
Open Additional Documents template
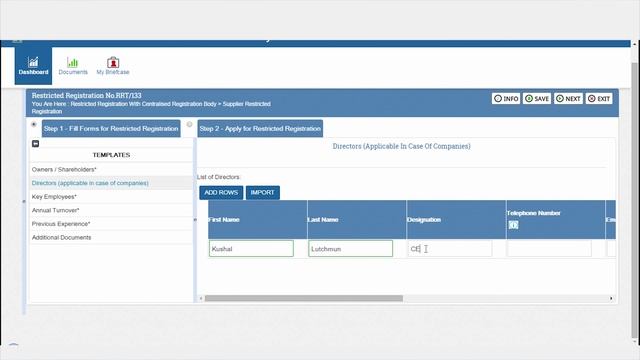(x=111, y=237)
